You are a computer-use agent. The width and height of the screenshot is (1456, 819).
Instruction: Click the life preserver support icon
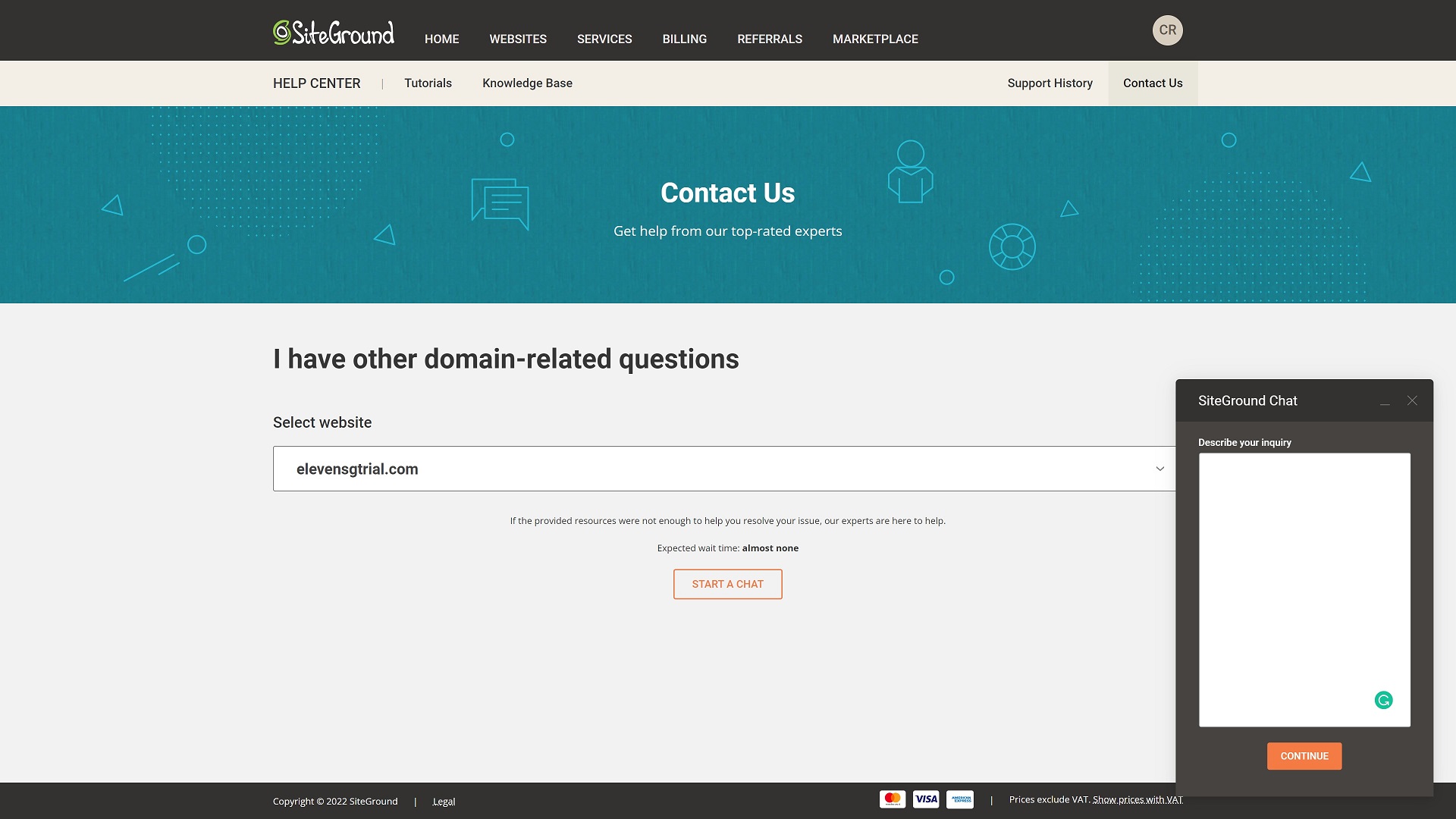[1012, 246]
